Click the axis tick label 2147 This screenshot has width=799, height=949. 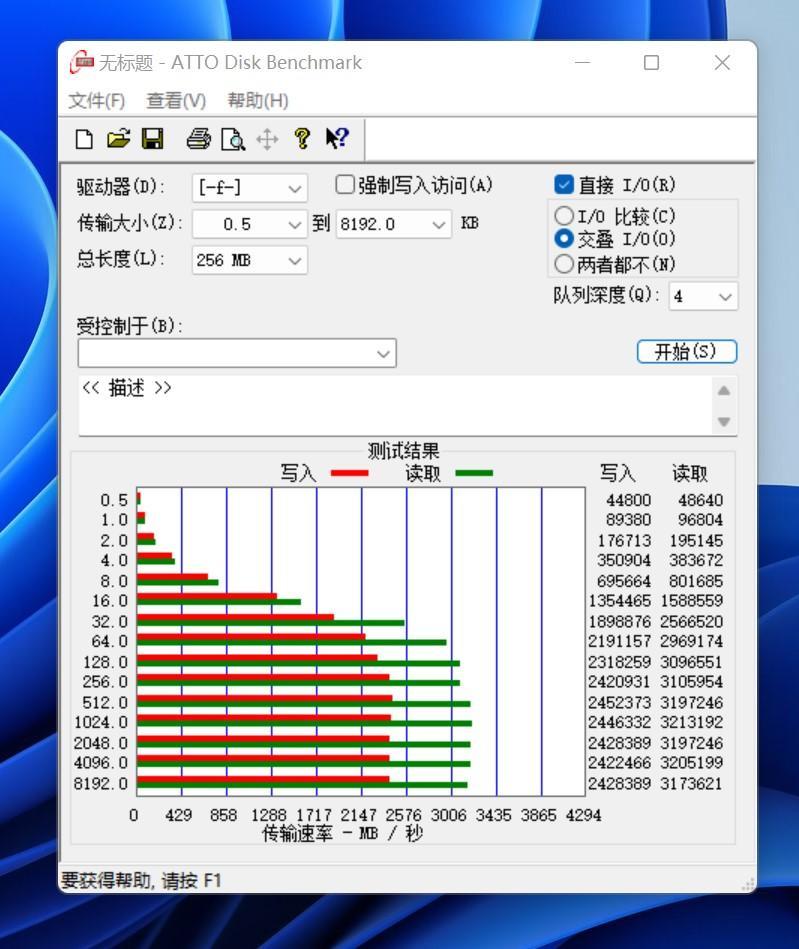[358, 815]
